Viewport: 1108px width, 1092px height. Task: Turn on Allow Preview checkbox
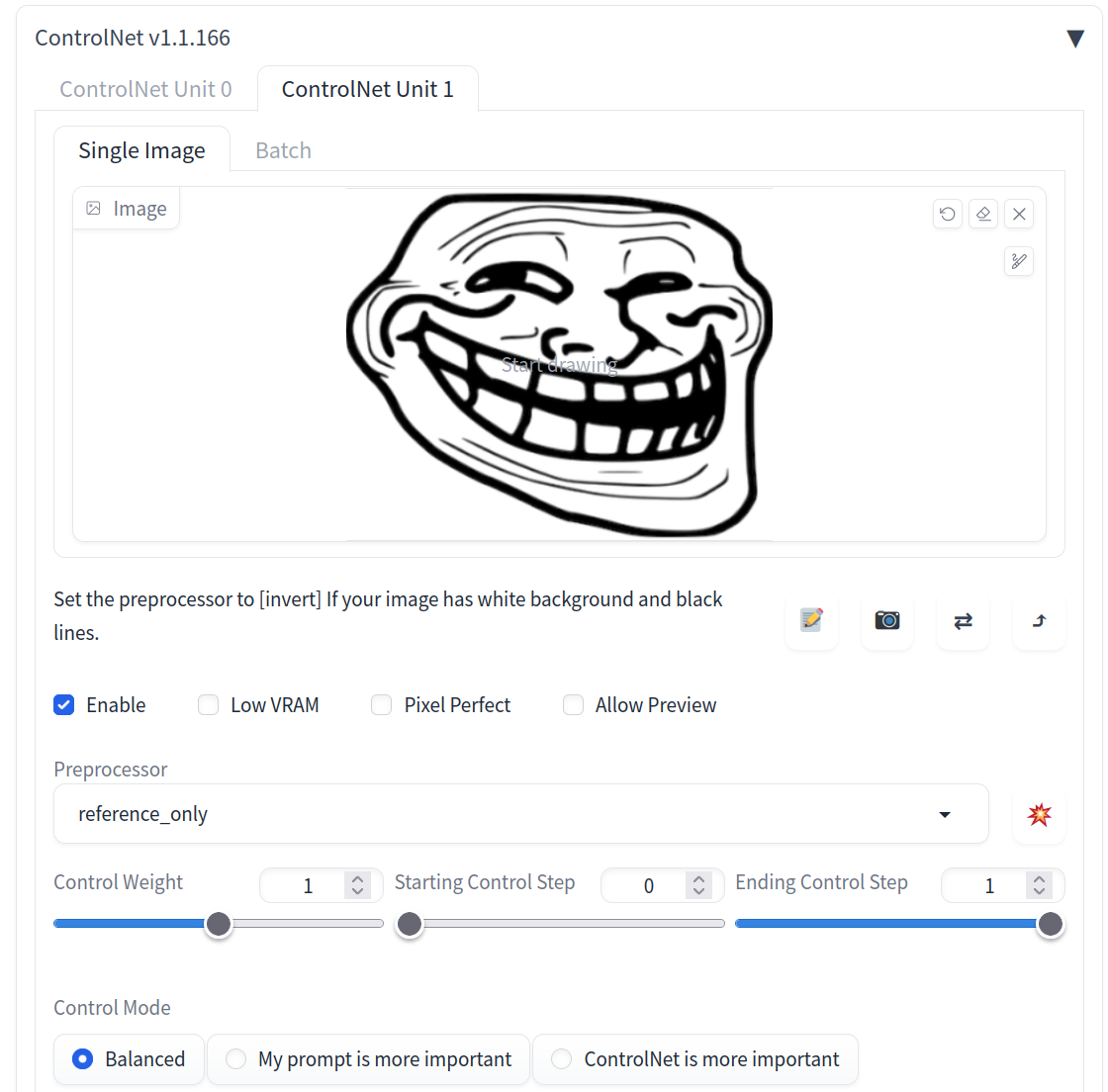[573, 705]
